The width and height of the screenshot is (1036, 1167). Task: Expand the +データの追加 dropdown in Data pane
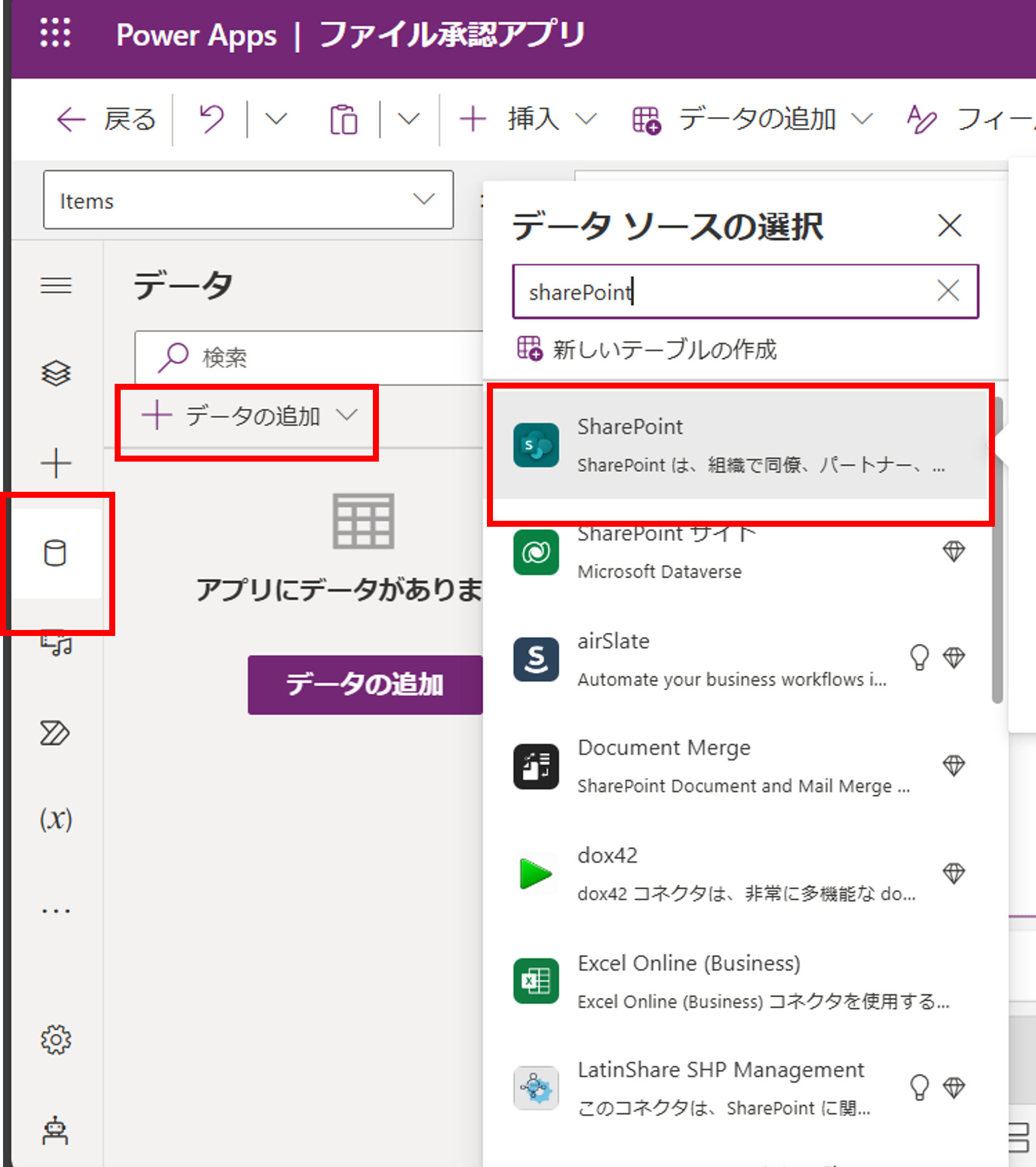[x=249, y=416]
